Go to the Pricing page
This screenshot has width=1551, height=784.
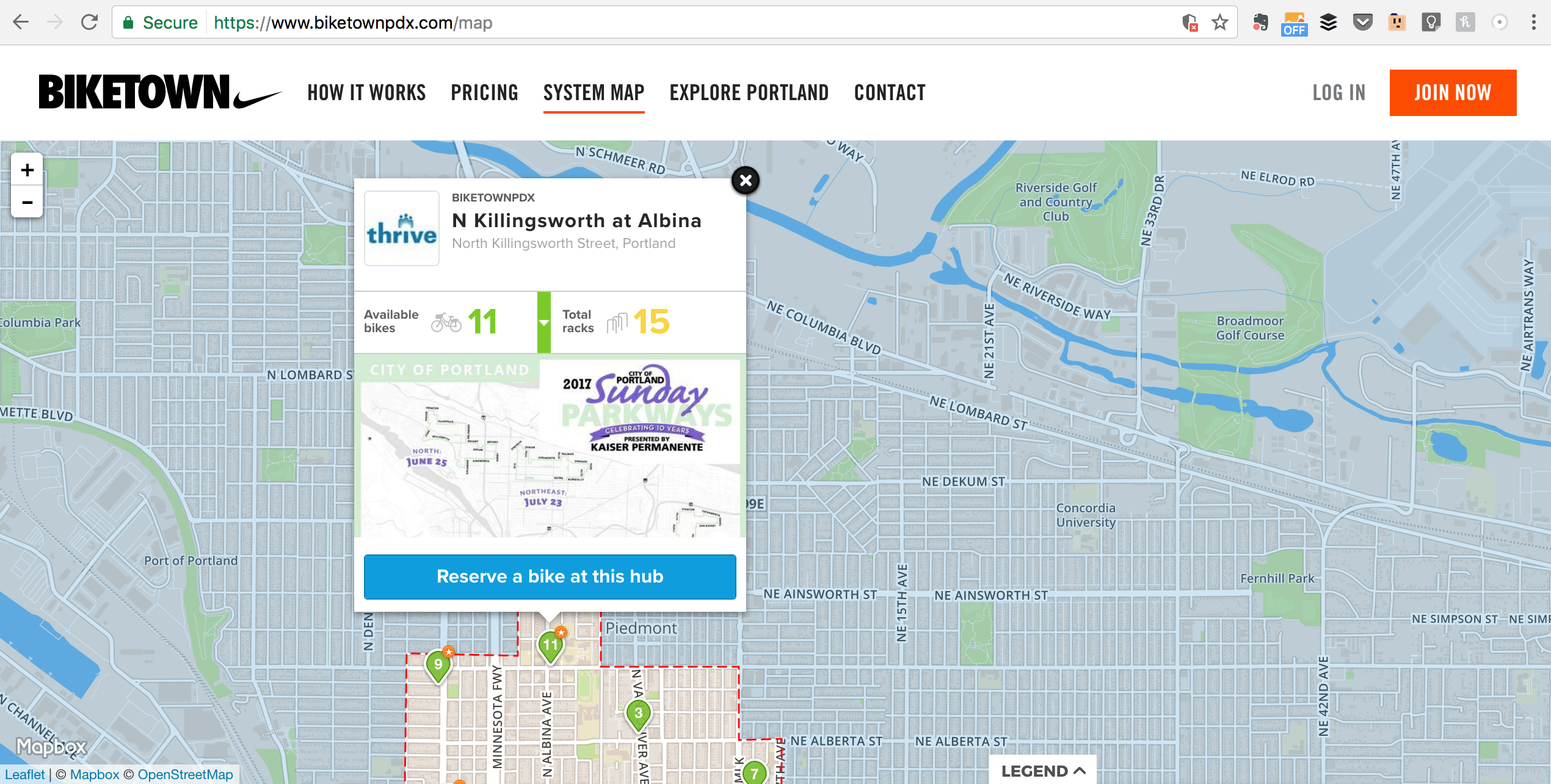click(484, 93)
